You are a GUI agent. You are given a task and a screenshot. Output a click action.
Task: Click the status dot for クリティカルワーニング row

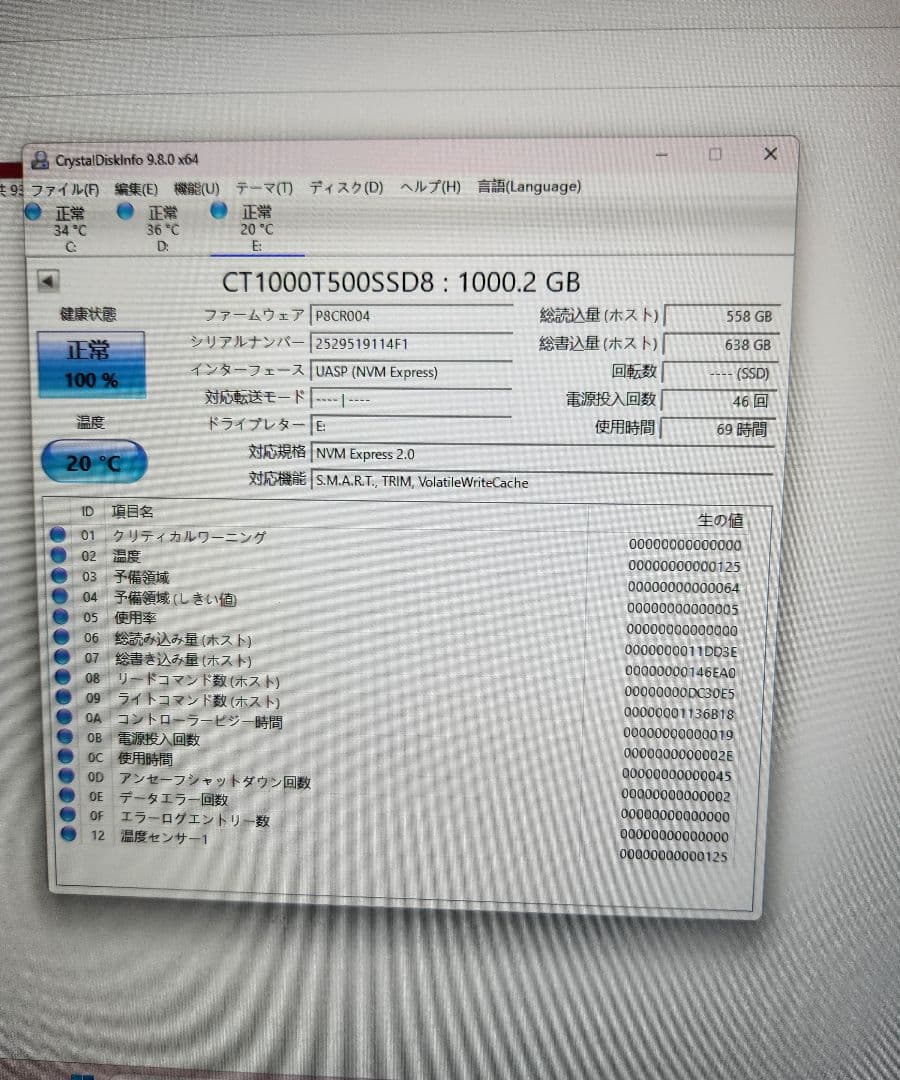coord(57,534)
